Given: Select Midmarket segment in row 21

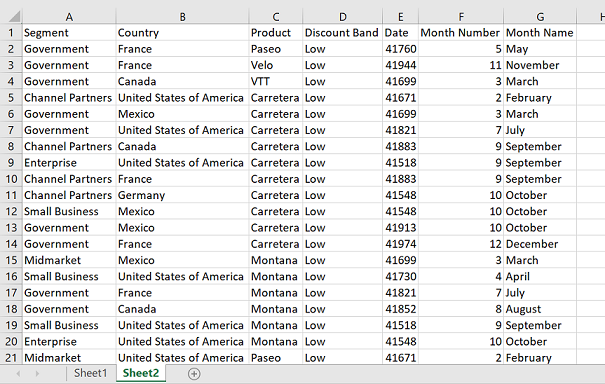Looking at the screenshot, I should click(69, 358).
